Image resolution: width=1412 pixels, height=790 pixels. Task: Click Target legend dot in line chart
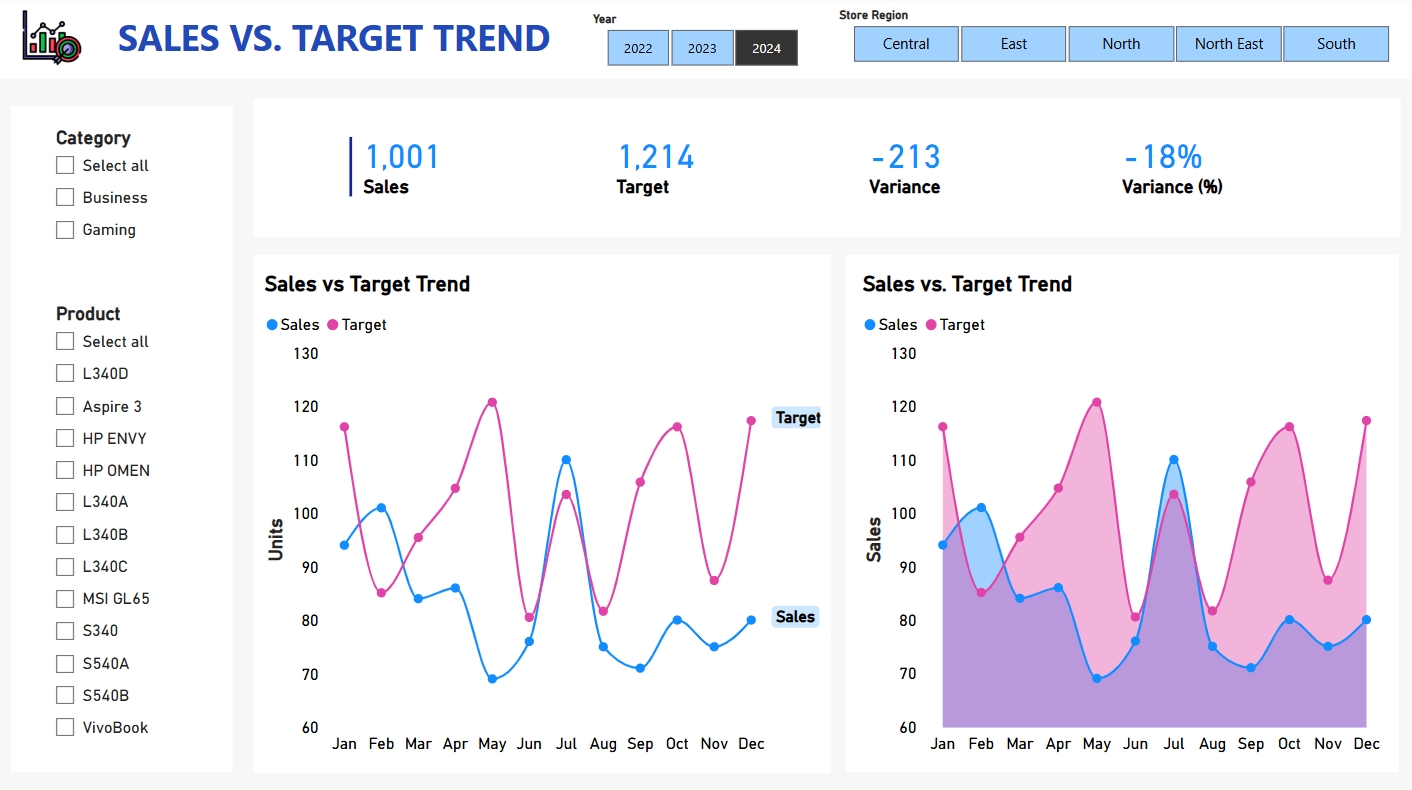click(x=333, y=325)
